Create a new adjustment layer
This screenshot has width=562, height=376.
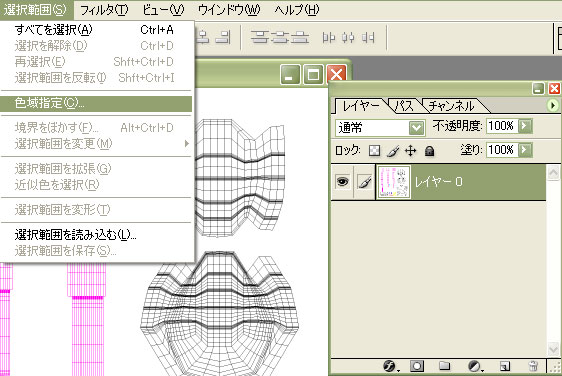(x=475, y=366)
